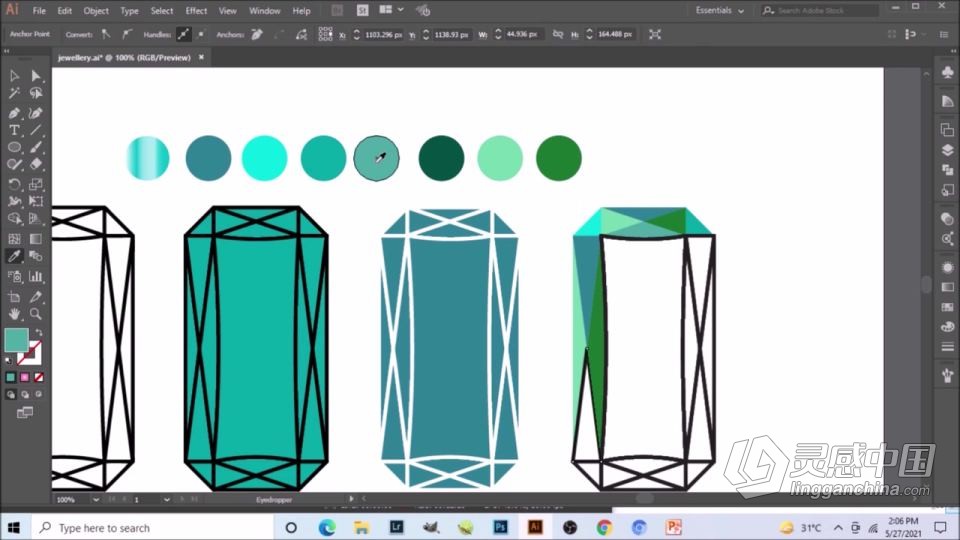Activate the Shape Builder tool
Image resolution: width=960 pixels, height=540 pixels.
coord(14,219)
